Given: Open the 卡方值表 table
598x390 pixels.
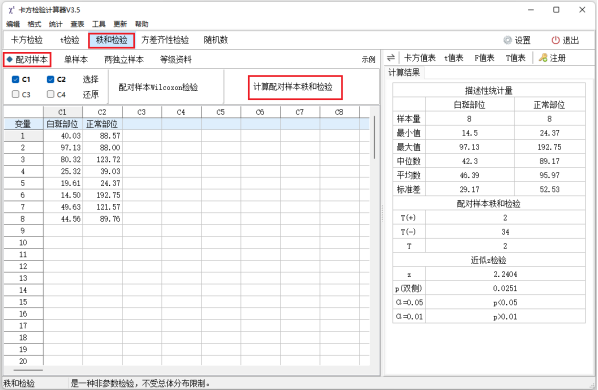Looking at the screenshot, I should tap(420, 58).
